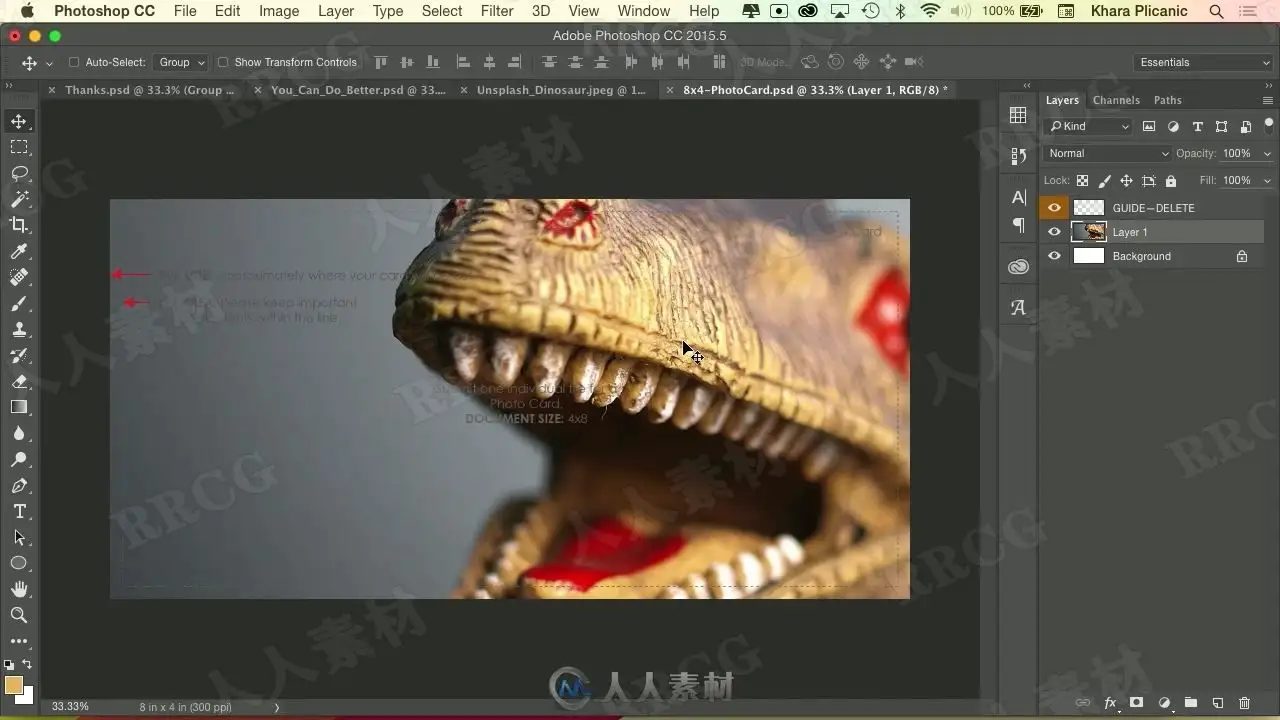Screen dimensions: 1280x720
Task: Create a new layer with the icon
Action: click(x=1217, y=703)
